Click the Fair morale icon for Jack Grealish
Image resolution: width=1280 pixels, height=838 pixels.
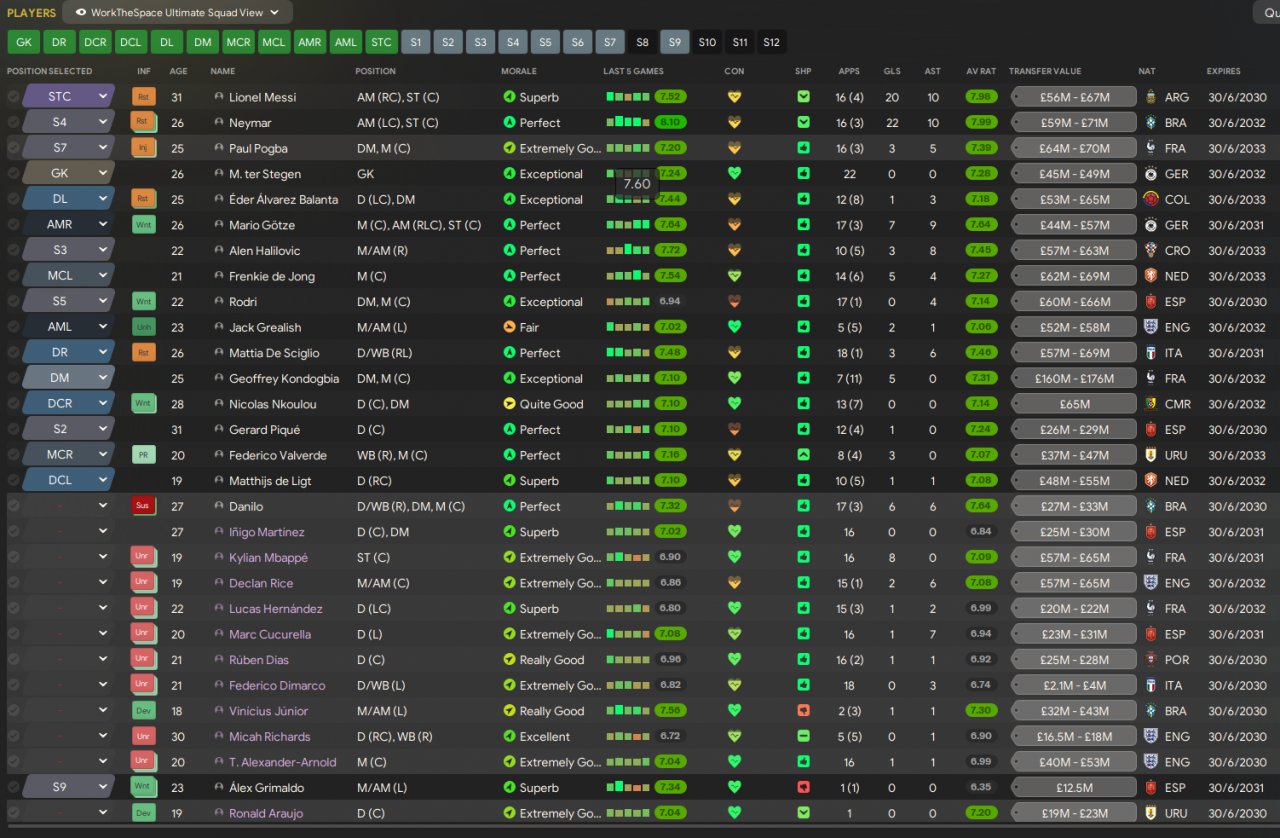pyautogui.click(x=509, y=327)
